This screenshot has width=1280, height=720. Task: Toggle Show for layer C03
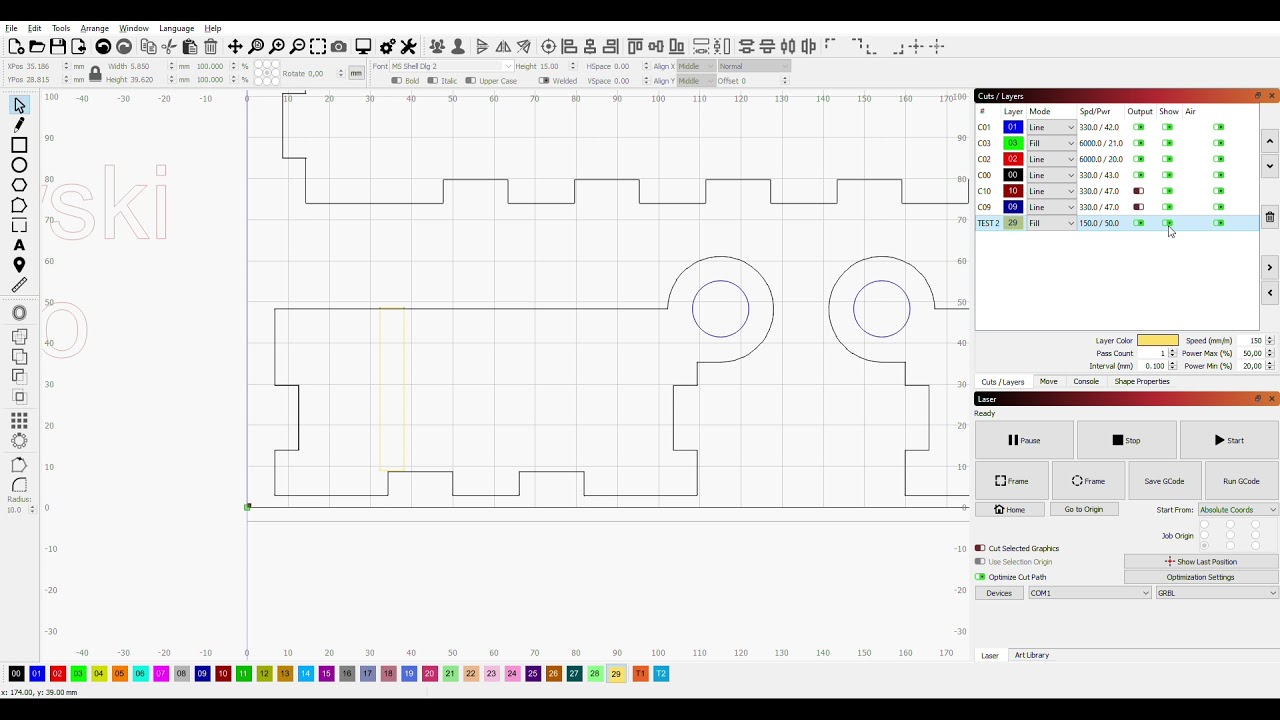pos(1167,143)
